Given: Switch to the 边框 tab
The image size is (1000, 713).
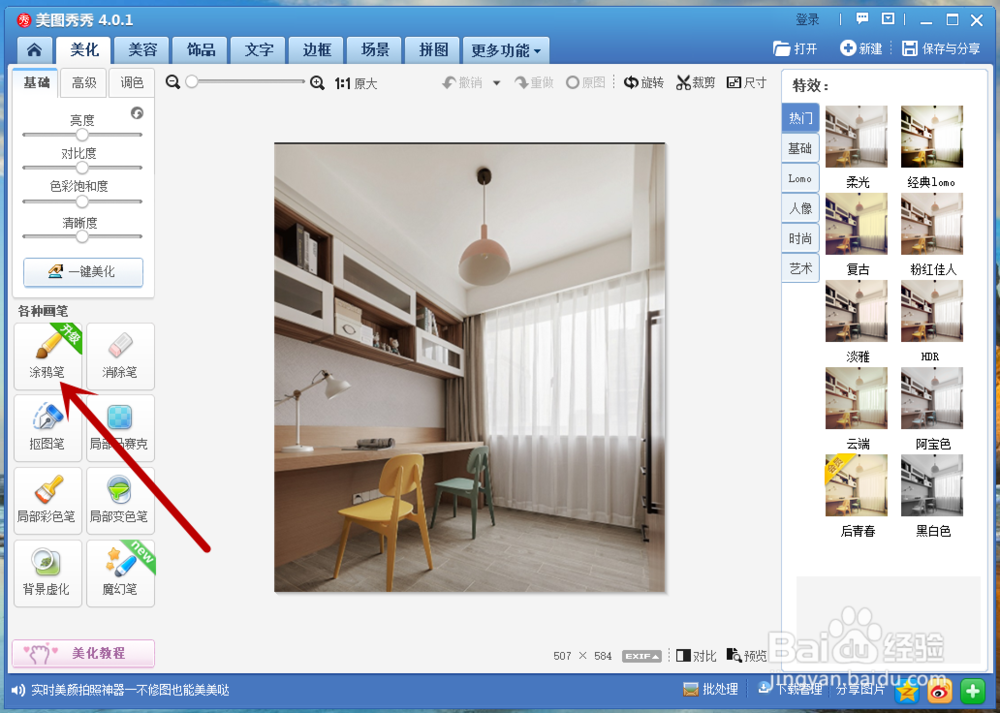Looking at the screenshot, I should coord(317,50).
